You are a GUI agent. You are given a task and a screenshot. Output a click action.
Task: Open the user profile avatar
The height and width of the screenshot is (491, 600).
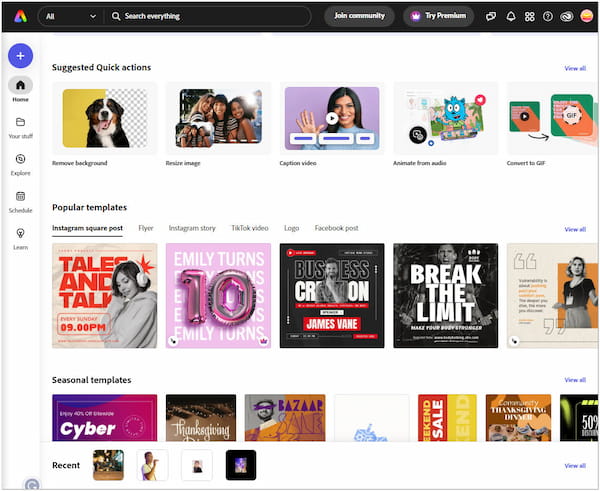tap(586, 16)
